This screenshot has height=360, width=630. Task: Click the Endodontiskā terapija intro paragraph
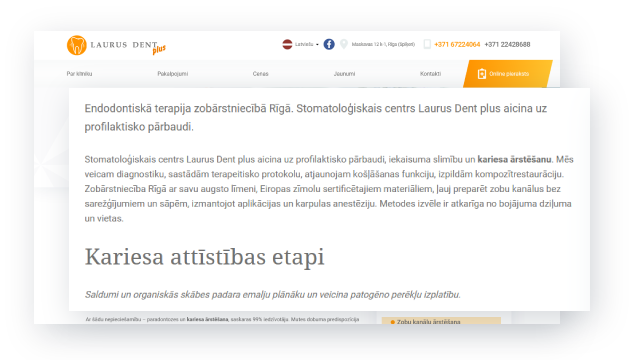(x=315, y=117)
